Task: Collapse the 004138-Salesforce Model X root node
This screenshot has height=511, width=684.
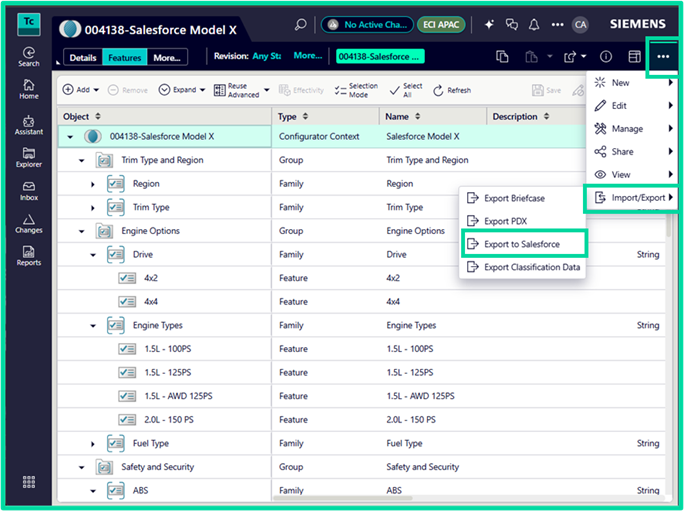Action: (x=70, y=137)
